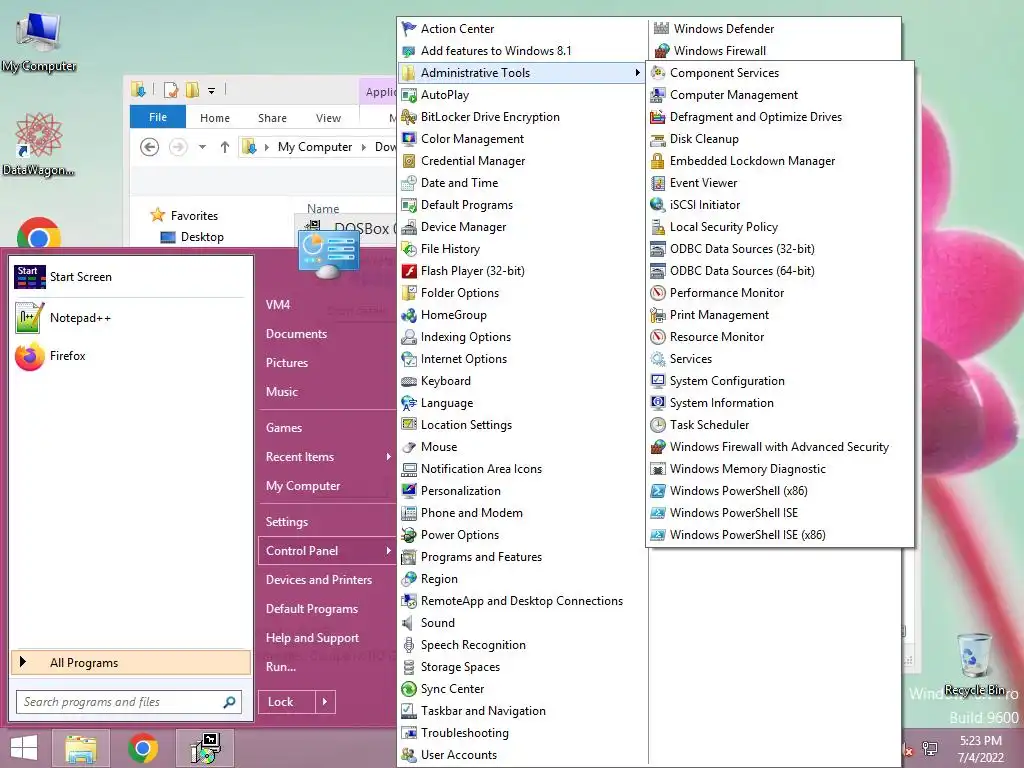1024x768 pixels.
Task: Open ODBC Data Sources (64-bit)
Action: coord(742,271)
